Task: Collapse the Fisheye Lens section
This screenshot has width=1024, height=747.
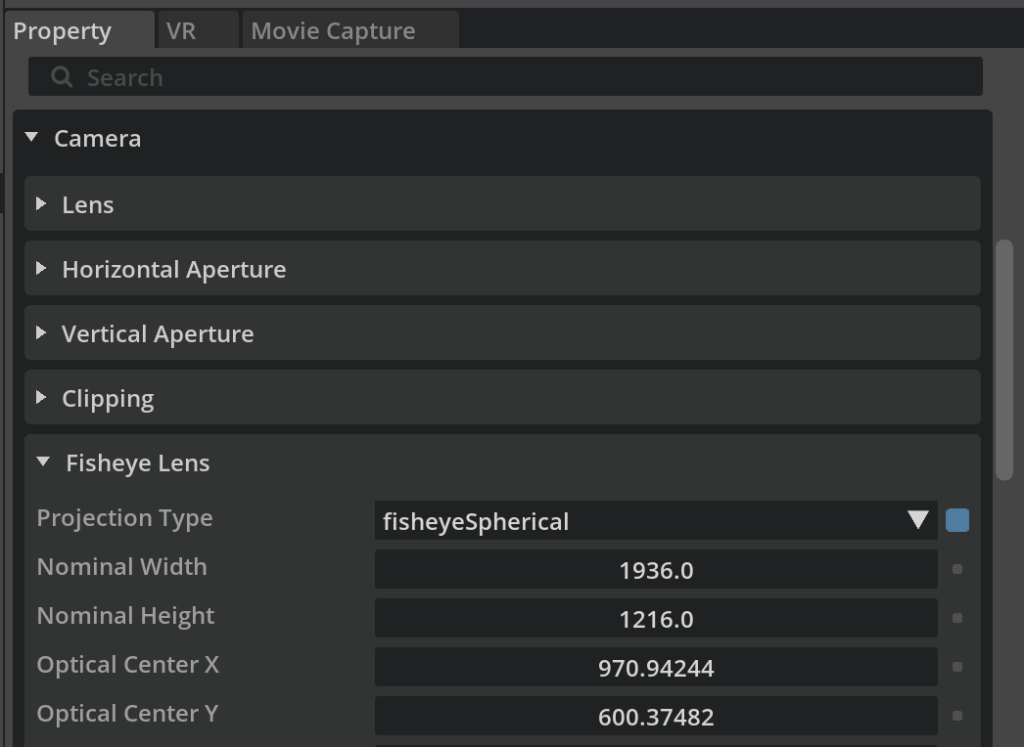Action: coord(43,463)
